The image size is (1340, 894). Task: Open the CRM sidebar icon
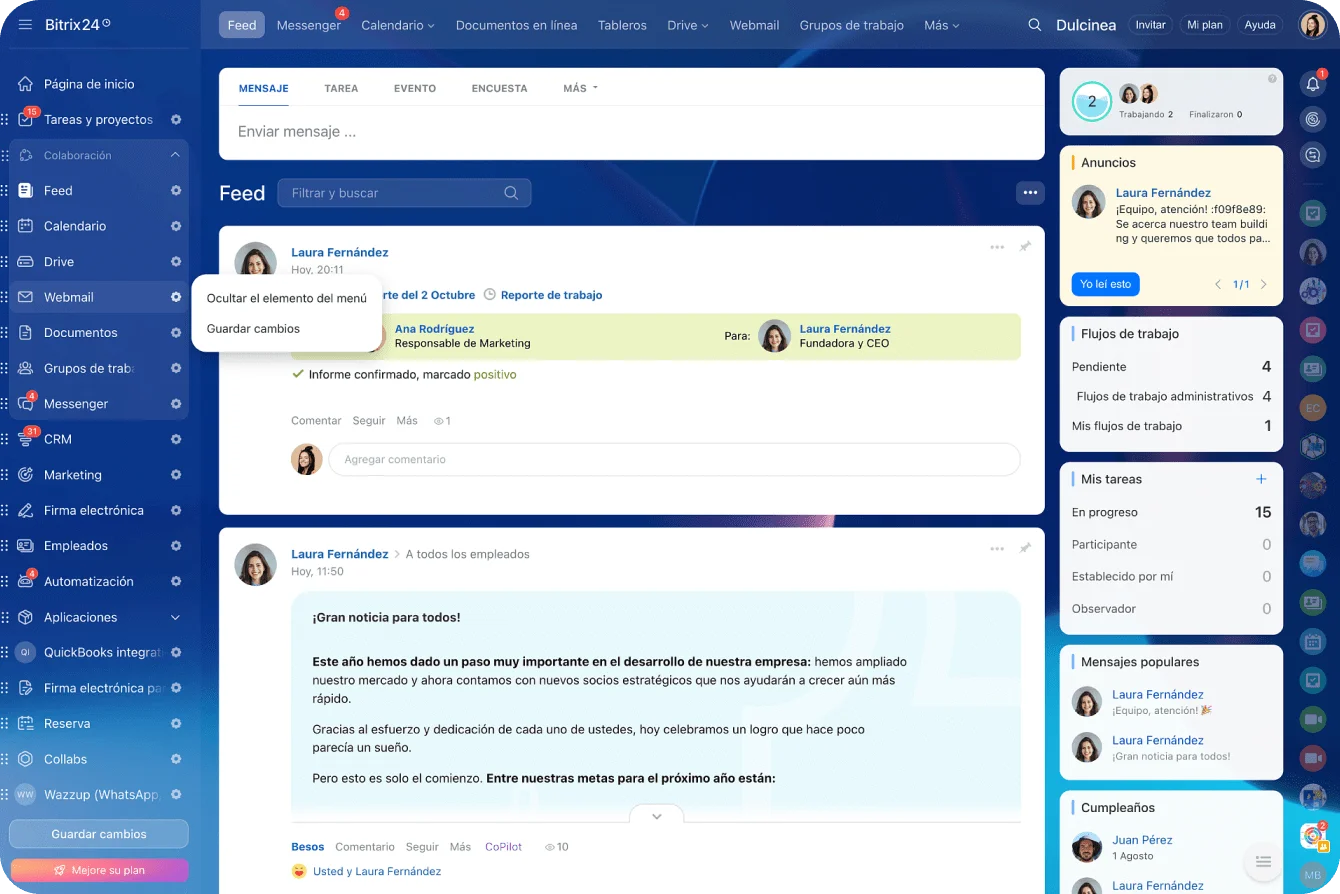(x=26, y=439)
